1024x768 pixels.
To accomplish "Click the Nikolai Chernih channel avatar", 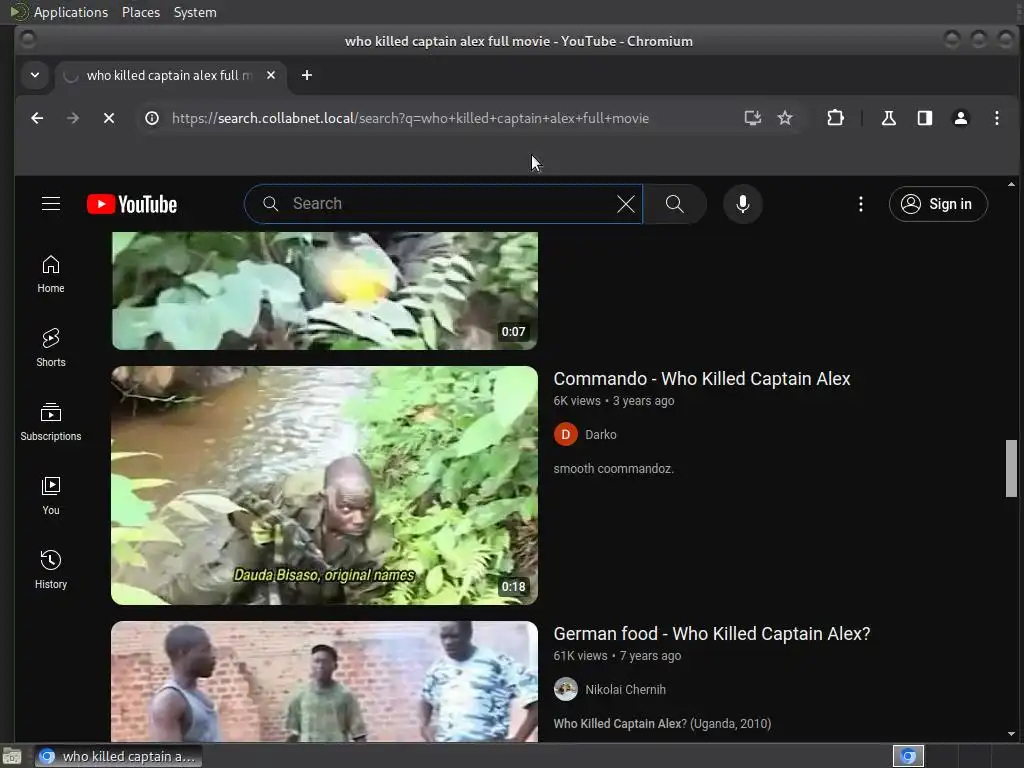I will tap(566, 690).
